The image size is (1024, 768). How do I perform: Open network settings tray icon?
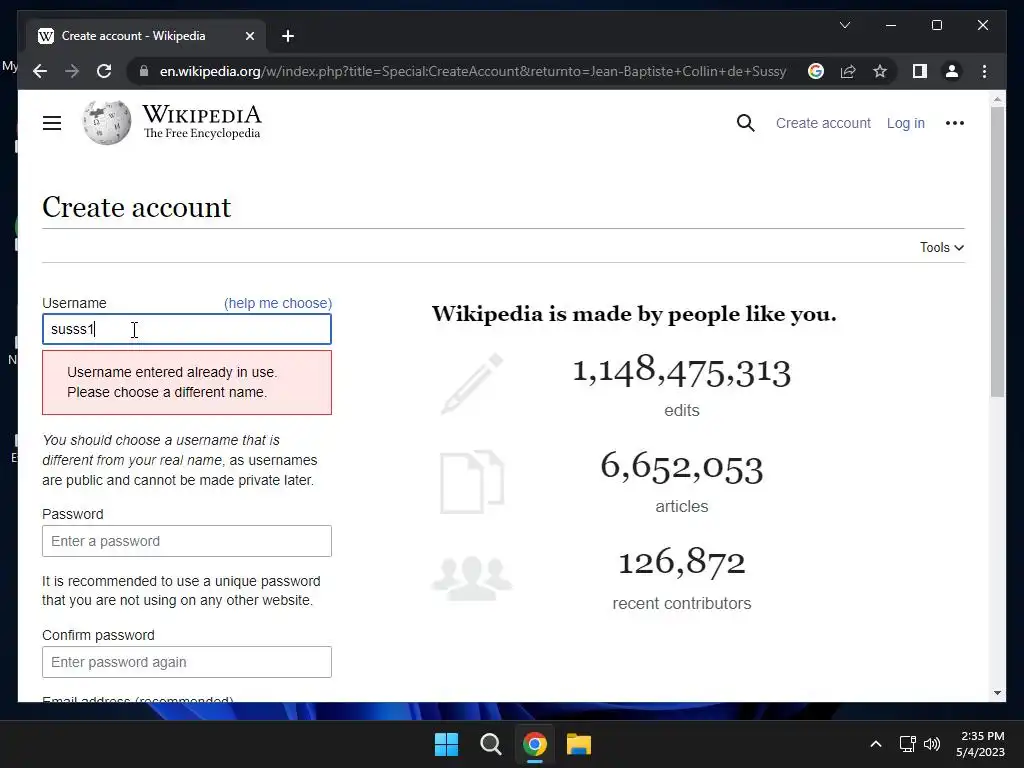[907, 744]
